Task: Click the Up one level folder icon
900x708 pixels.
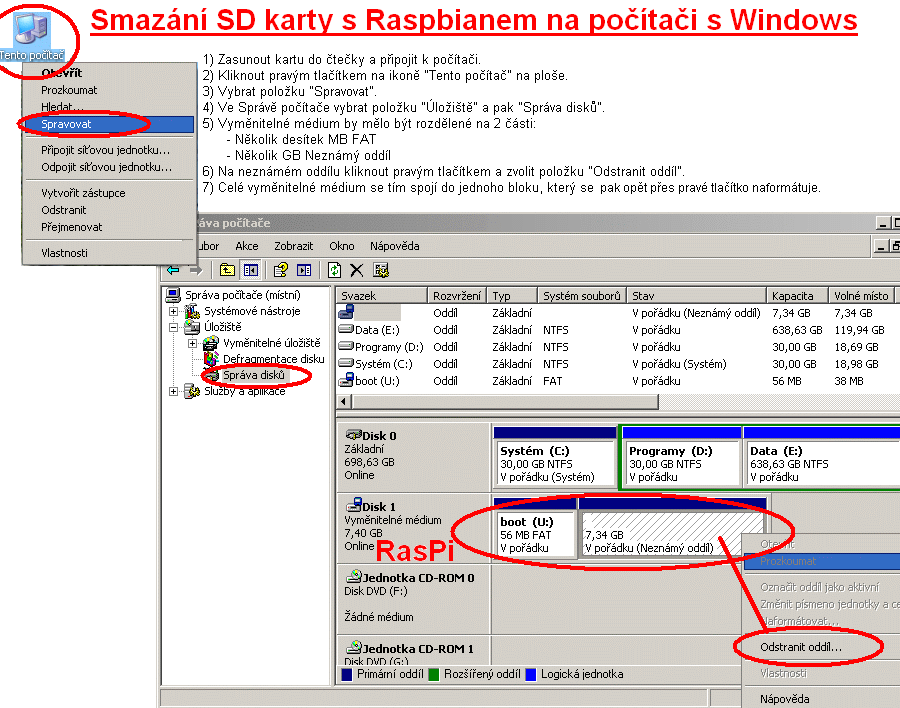Action: pos(227,270)
